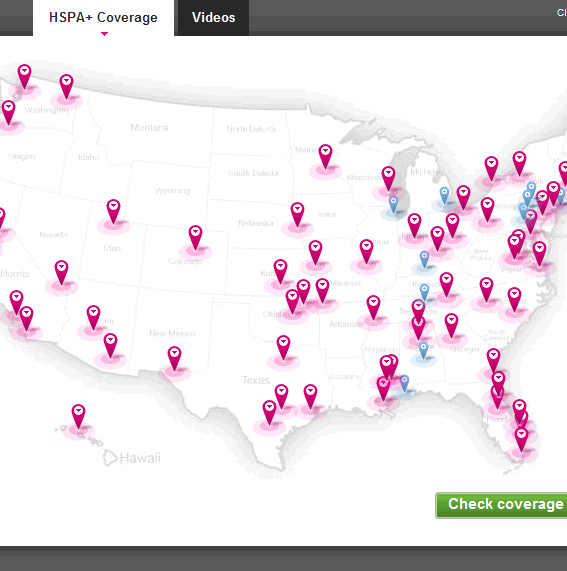Click the pink pin in Georgia
The width and height of the screenshot is (567, 571).
click(x=451, y=326)
